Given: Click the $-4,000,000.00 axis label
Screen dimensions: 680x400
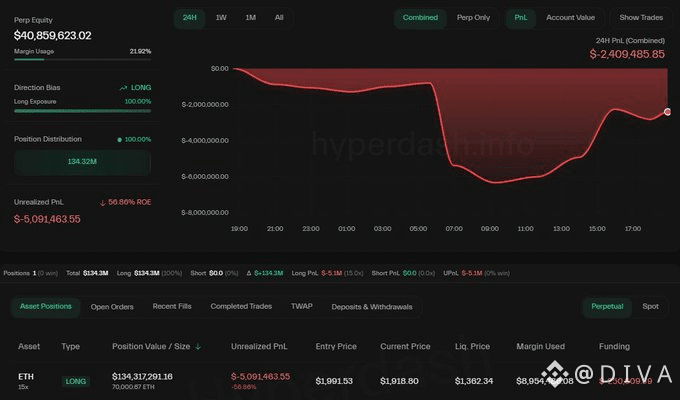Looking at the screenshot, I should coord(205,141).
